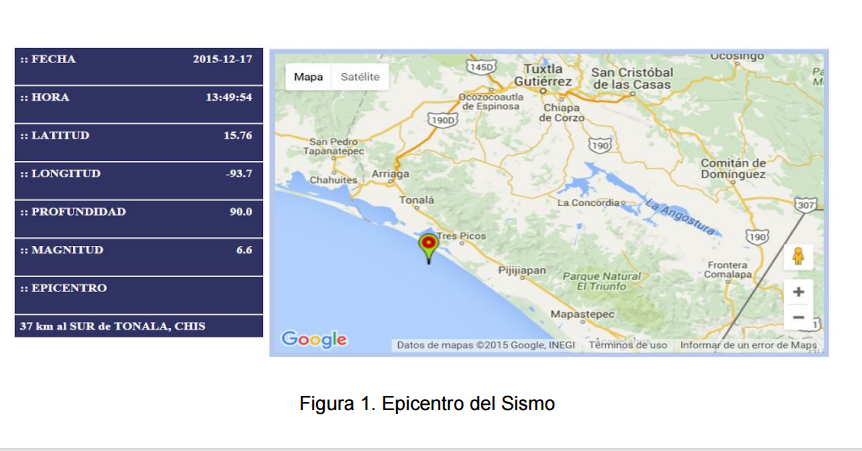Switch to the Satélite view tab
Screen dimensions: 862x451
(360, 77)
